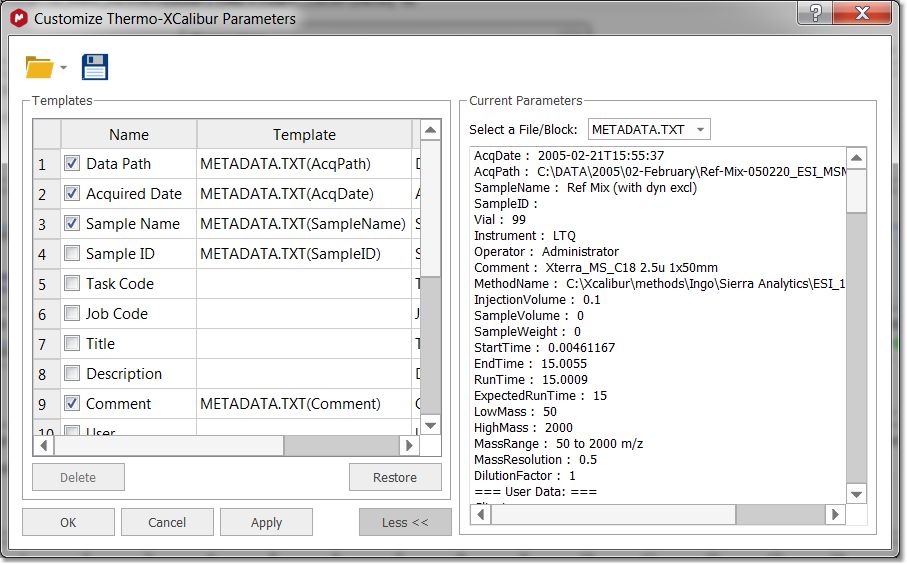This screenshot has width=907, height=565.
Task: Click Templates table scroll left arrow
Action: (43, 445)
